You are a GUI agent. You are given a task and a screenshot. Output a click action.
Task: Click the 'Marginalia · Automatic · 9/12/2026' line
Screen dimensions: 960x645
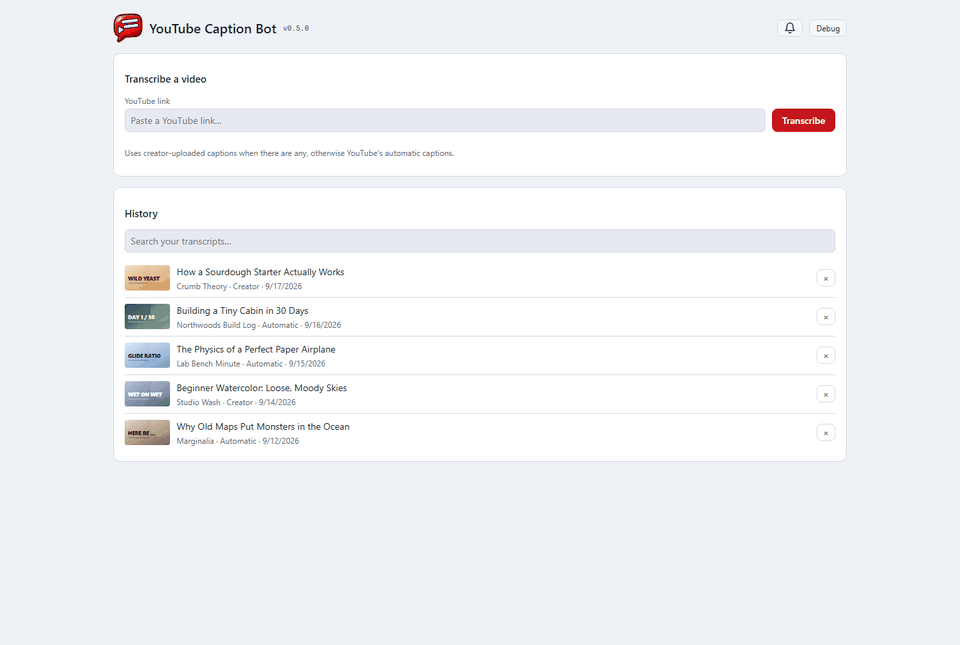pos(238,441)
